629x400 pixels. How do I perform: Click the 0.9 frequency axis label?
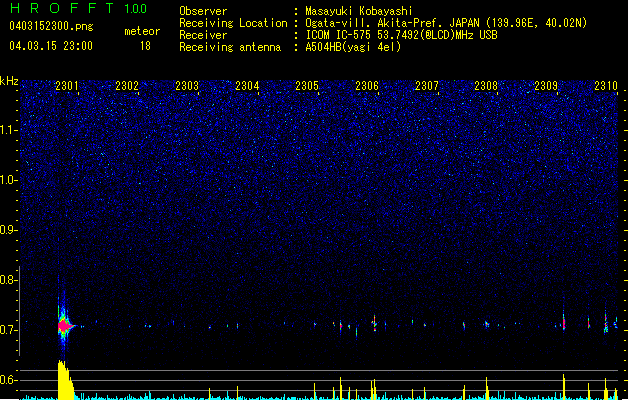[x=8, y=230]
